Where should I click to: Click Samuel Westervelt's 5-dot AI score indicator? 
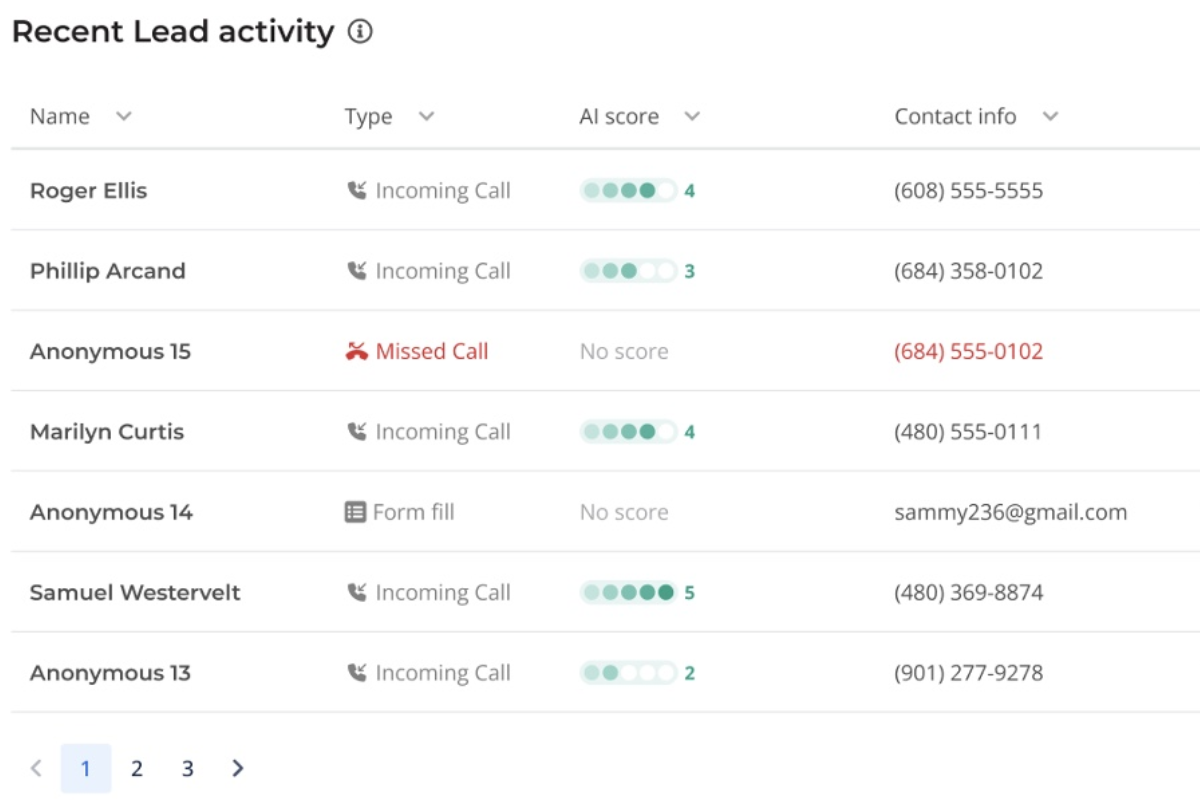tap(628, 593)
